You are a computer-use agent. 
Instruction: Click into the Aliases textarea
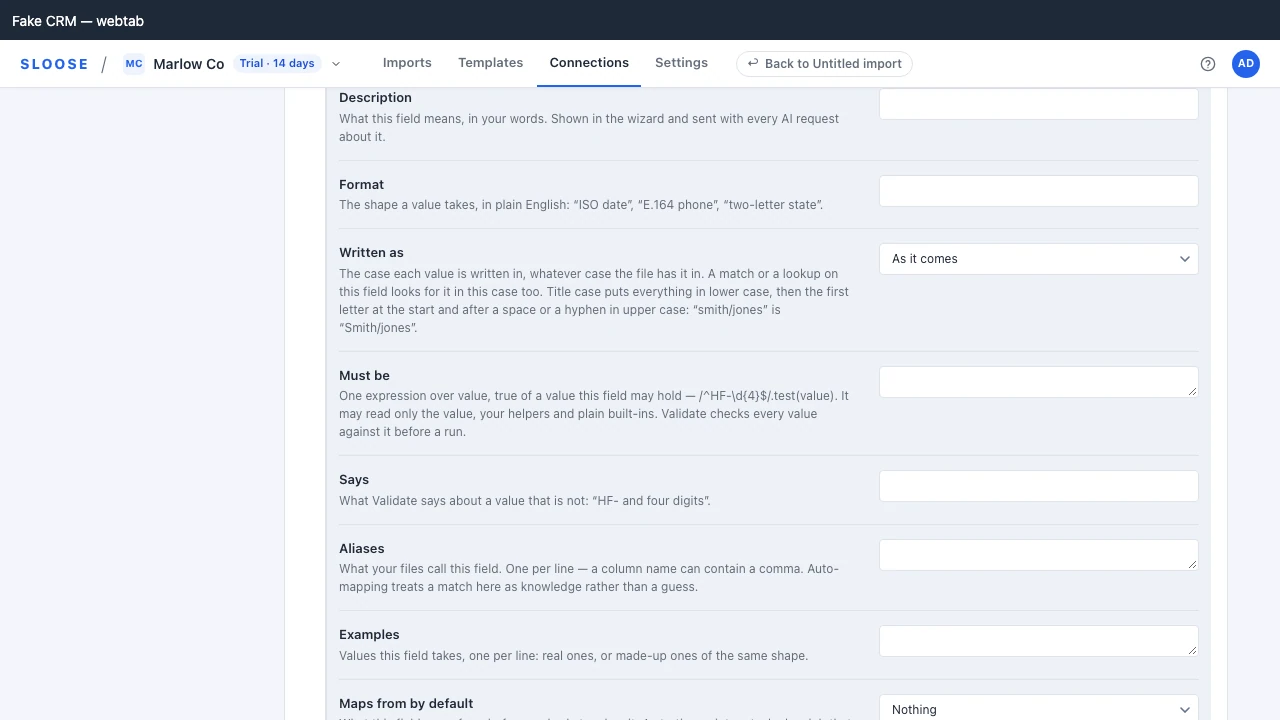click(1039, 555)
